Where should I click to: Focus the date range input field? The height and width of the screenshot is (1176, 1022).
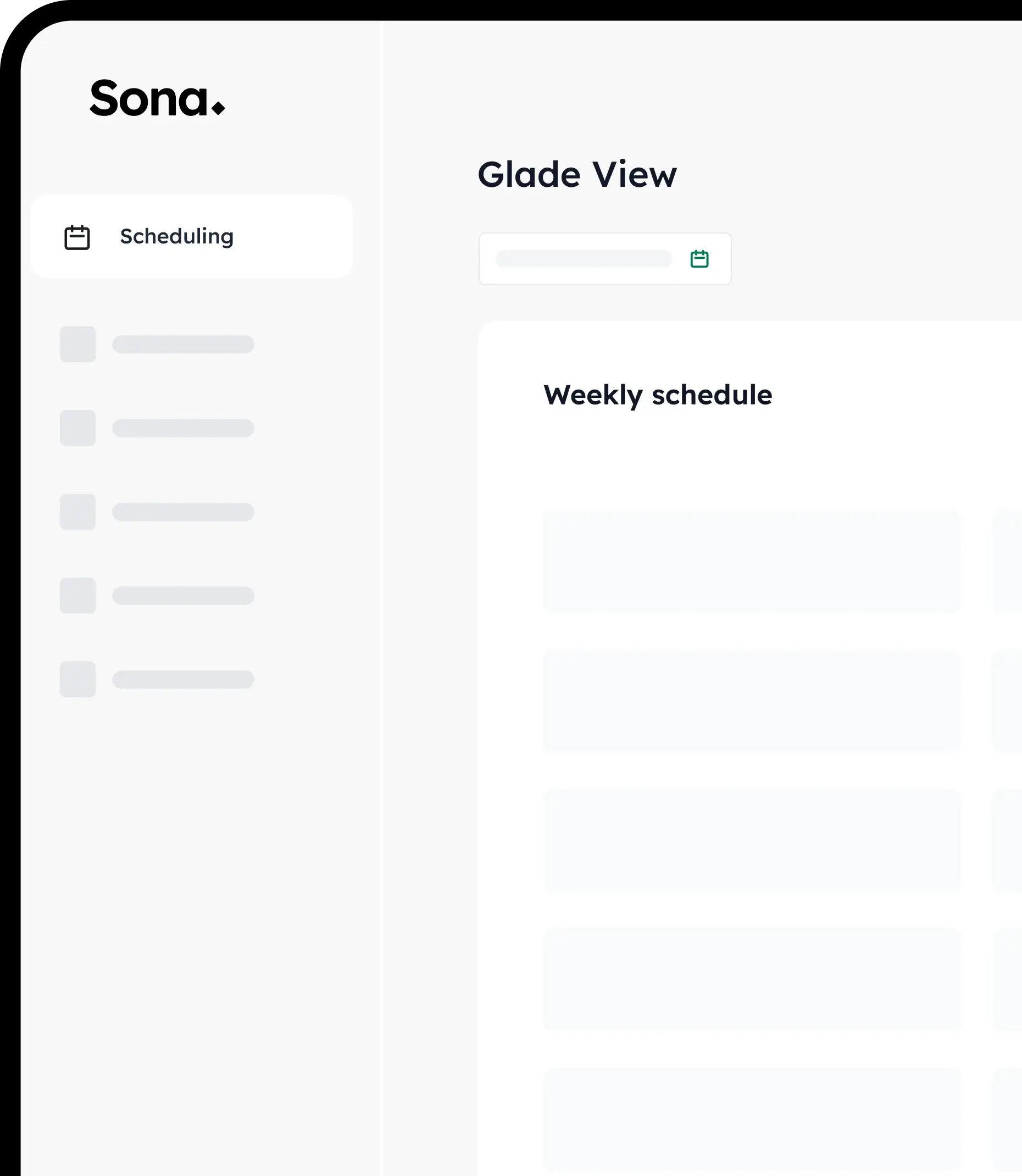click(x=584, y=259)
